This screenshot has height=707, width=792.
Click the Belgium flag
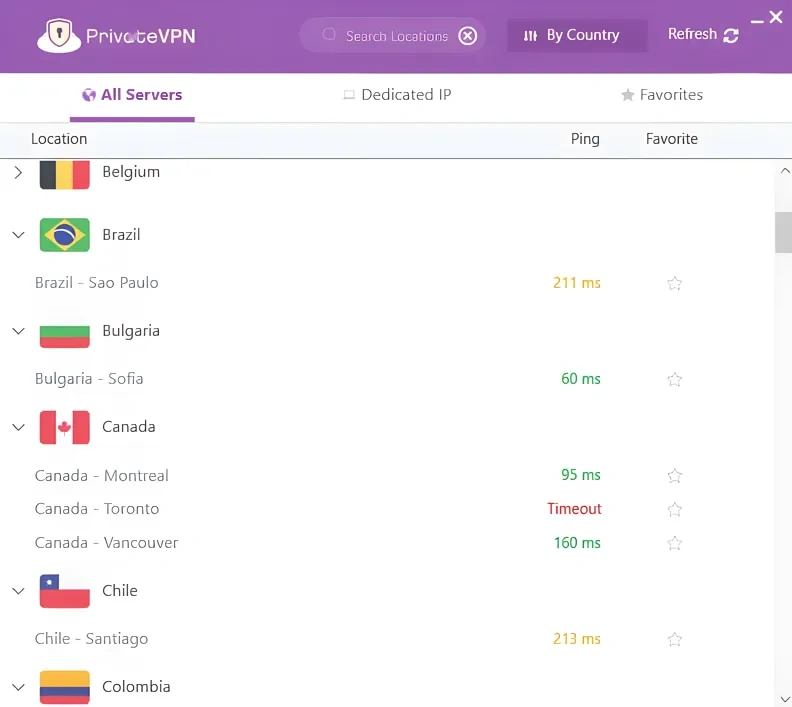point(65,174)
